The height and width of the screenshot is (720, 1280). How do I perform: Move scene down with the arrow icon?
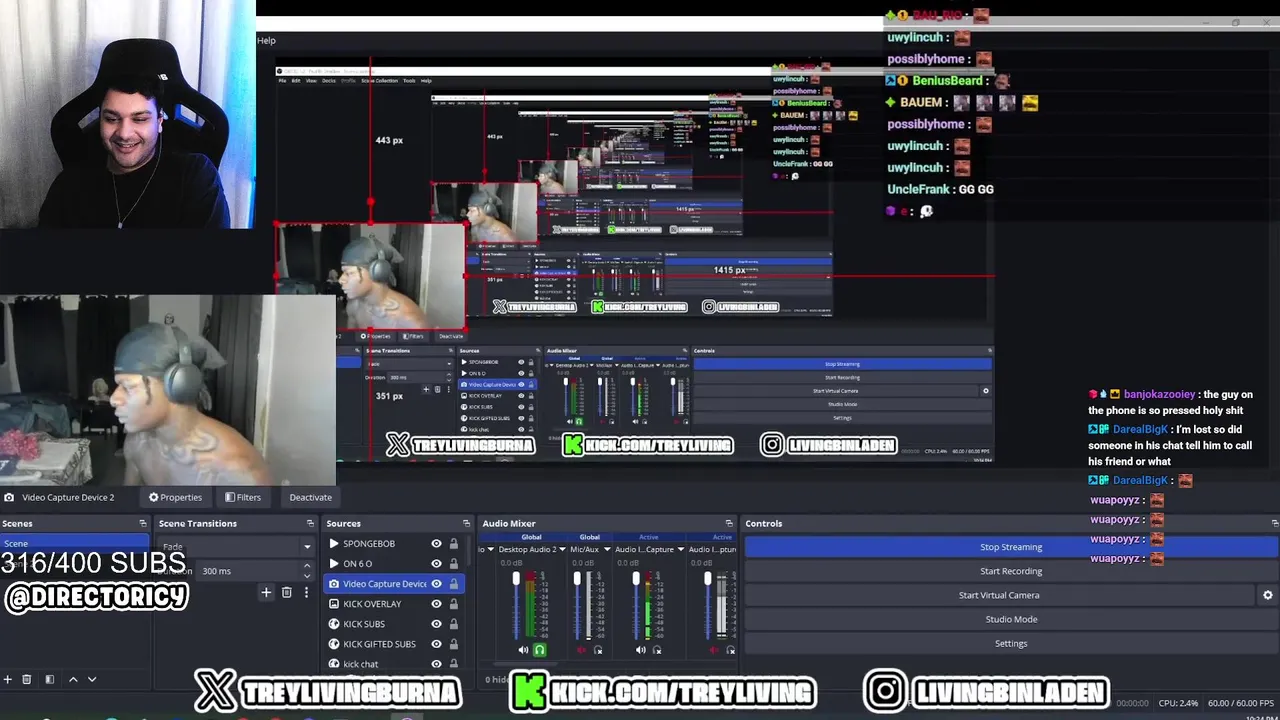[x=92, y=679]
